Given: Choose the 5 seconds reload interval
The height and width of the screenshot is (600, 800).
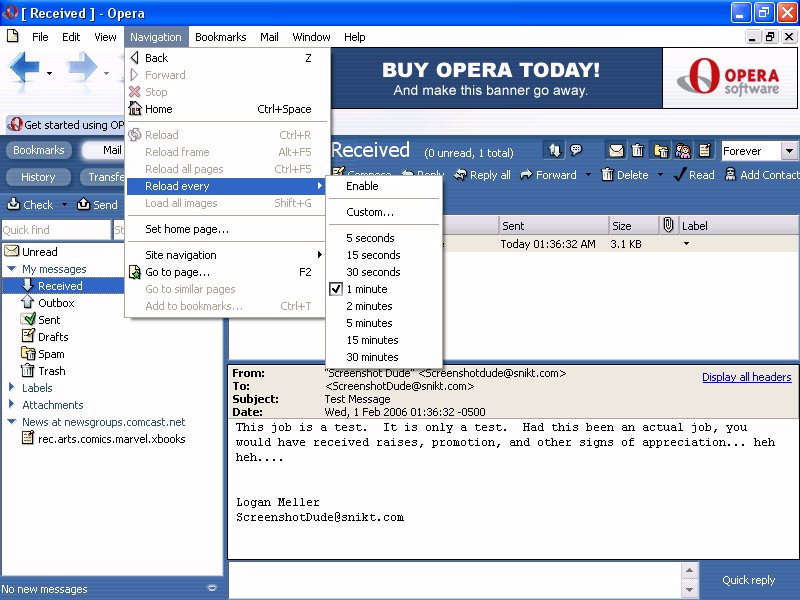Looking at the screenshot, I should coord(370,238).
